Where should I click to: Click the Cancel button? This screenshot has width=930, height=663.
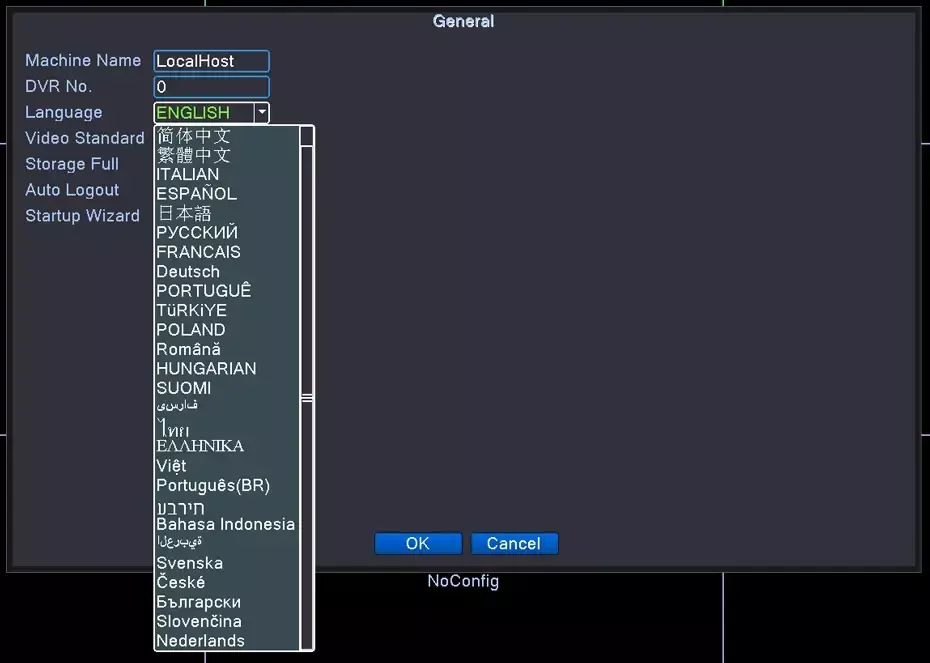point(514,543)
